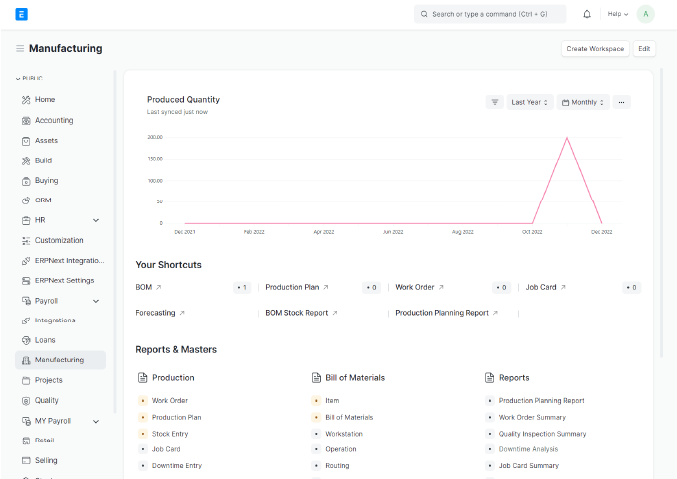The width and height of the screenshot is (677, 479).
Task: Click the sidebar vertical scrollbar
Action: pos(114,242)
